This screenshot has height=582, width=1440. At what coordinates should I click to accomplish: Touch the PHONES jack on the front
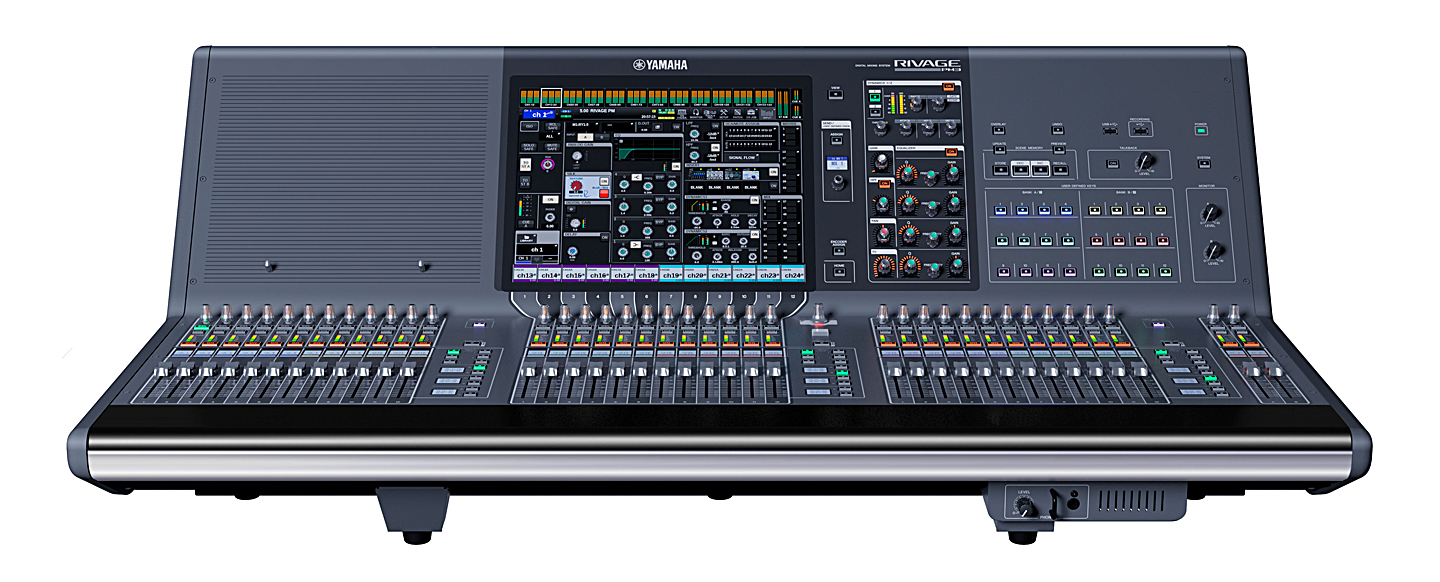coord(1074,505)
